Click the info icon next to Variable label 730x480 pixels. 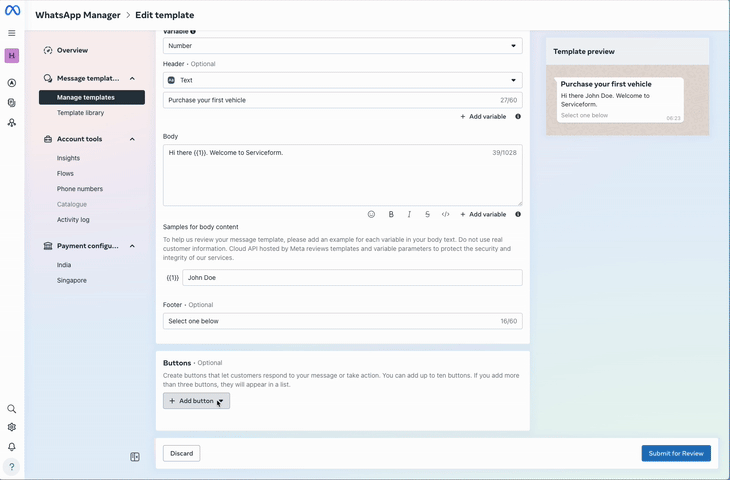pyautogui.click(x=193, y=32)
